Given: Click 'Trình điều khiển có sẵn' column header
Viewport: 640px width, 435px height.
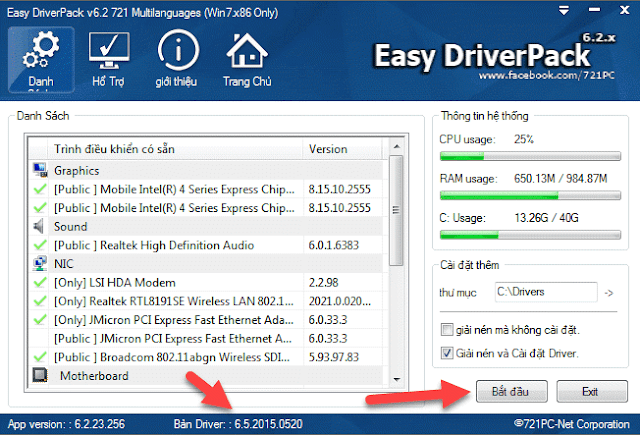Looking at the screenshot, I should (176, 149).
